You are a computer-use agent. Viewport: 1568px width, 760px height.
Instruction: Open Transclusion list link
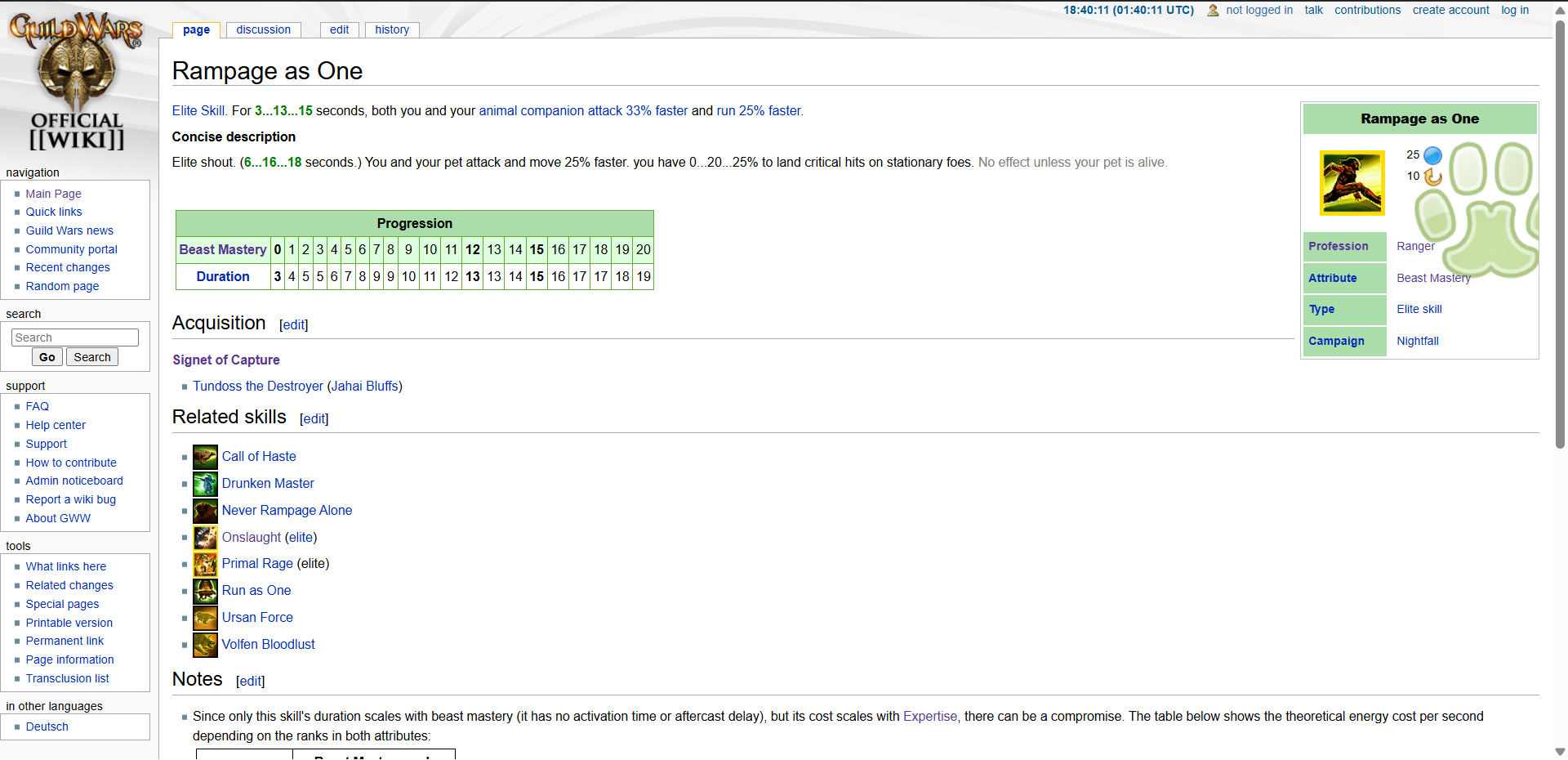coord(67,678)
